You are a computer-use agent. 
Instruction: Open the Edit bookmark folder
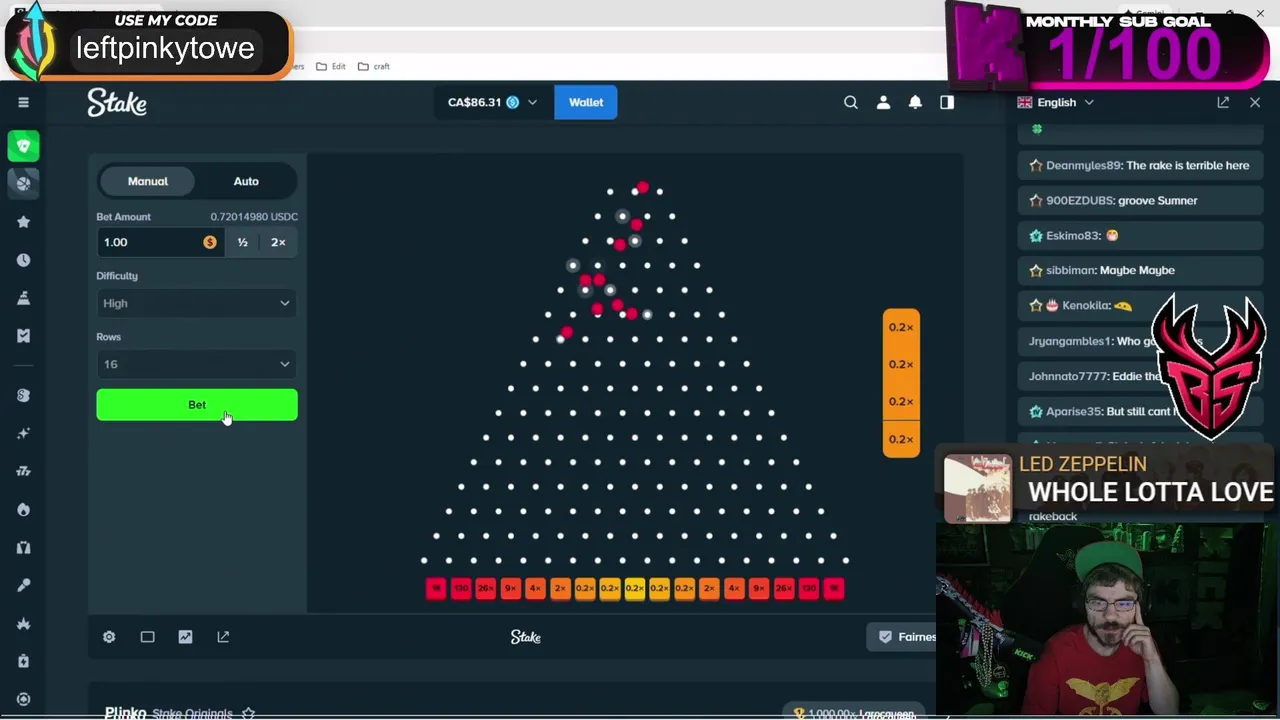(331, 66)
